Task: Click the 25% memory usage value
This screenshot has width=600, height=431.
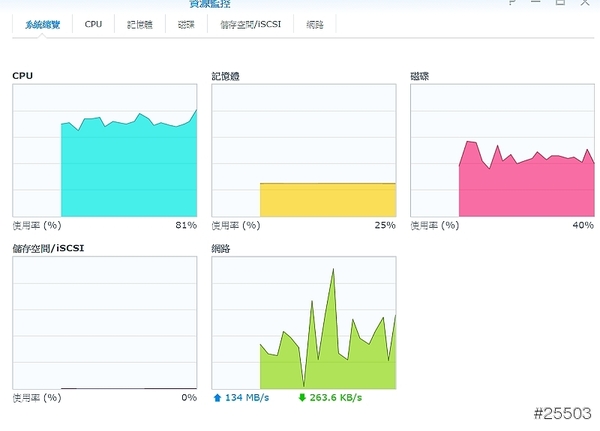Action: pos(385,226)
